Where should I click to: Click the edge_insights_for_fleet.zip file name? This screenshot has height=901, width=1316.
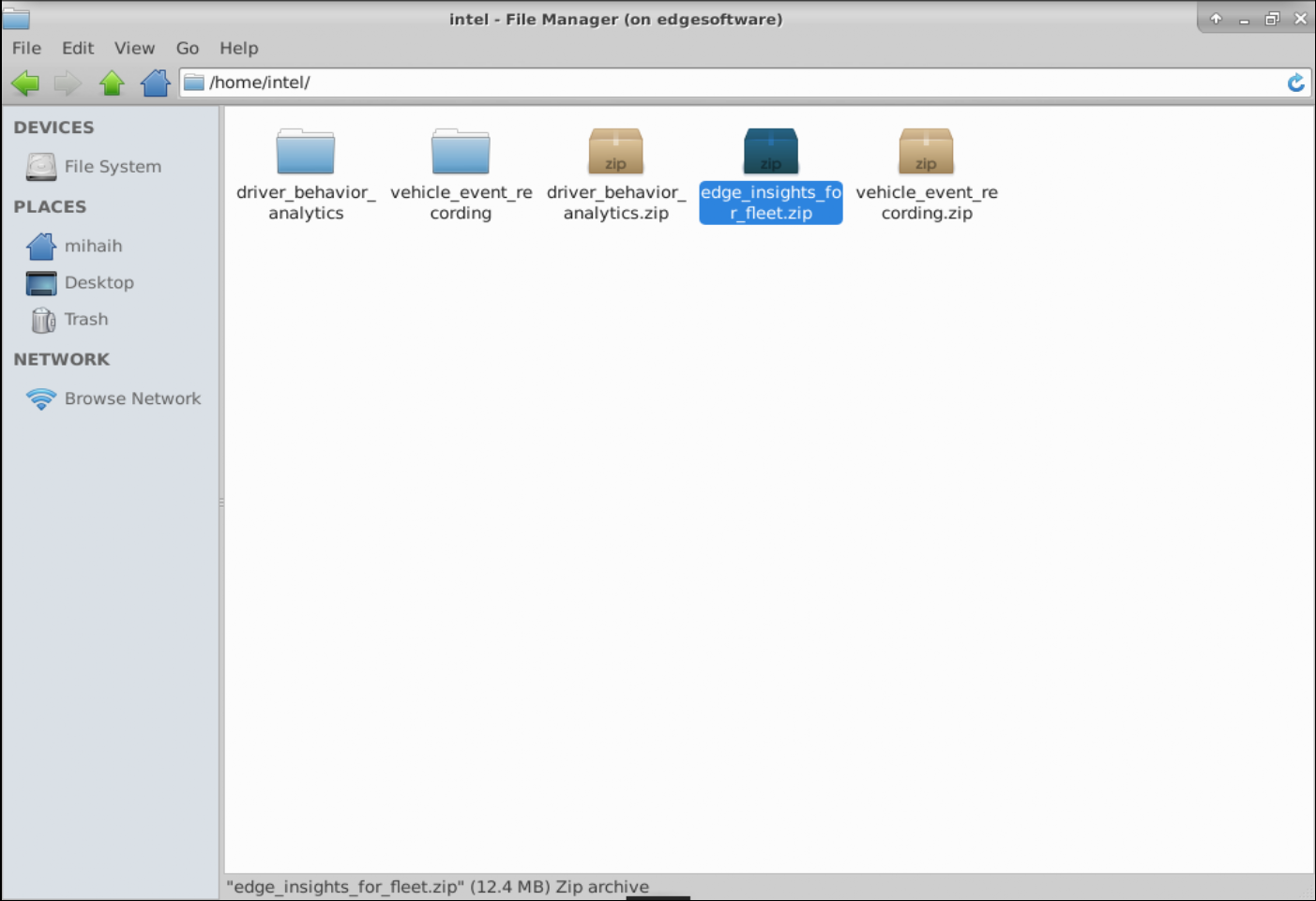(x=771, y=203)
